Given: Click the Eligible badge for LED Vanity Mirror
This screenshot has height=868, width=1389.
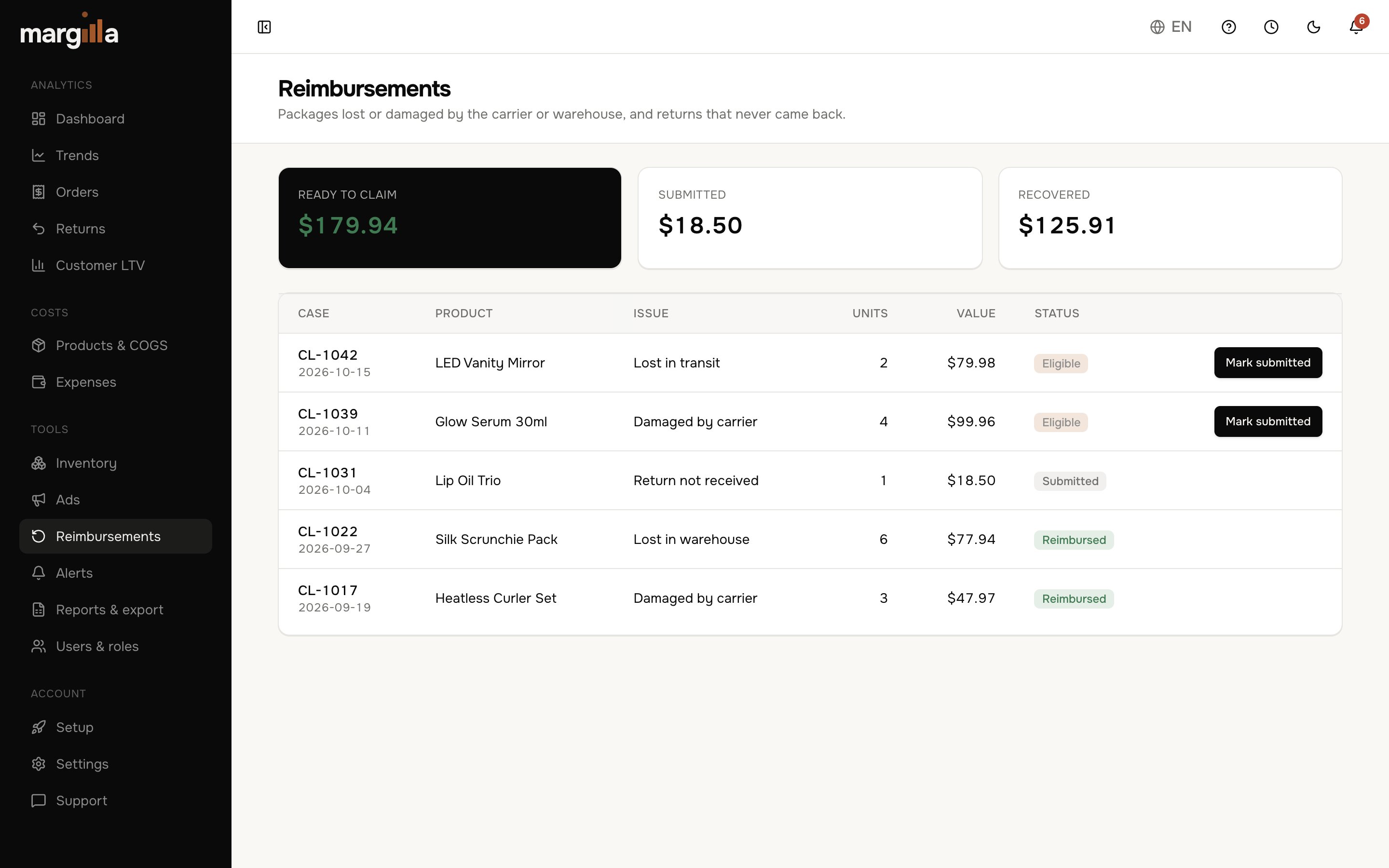Looking at the screenshot, I should (1061, 364).
